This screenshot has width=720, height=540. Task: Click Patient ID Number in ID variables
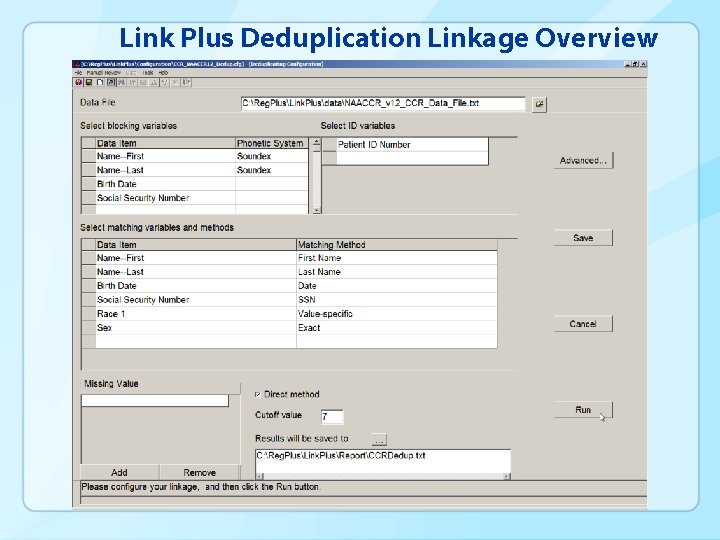(x=412, y=145)
